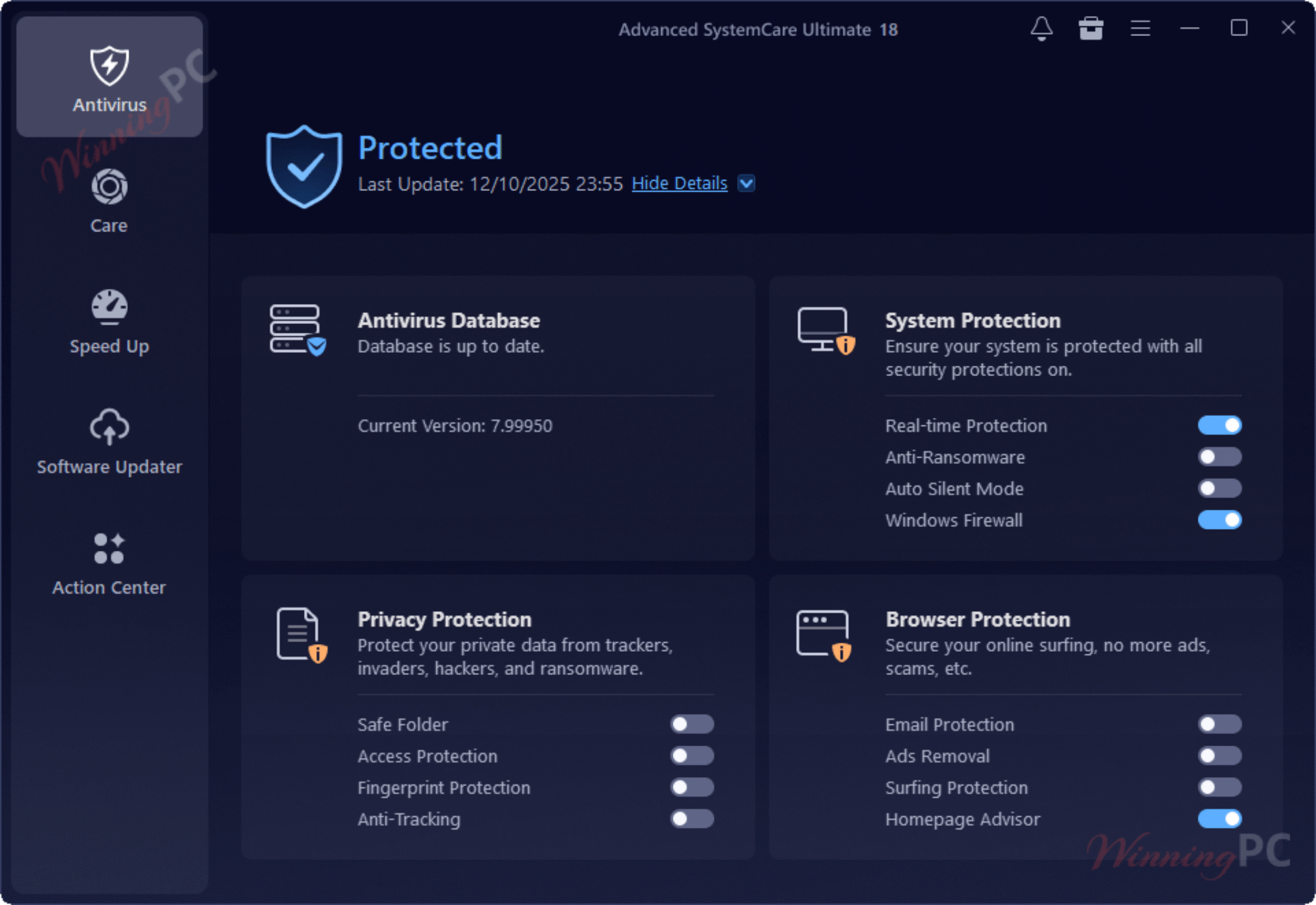Turn on Access Protection
The width and height of the screenshot is (1316, 905).
[692, 755]
